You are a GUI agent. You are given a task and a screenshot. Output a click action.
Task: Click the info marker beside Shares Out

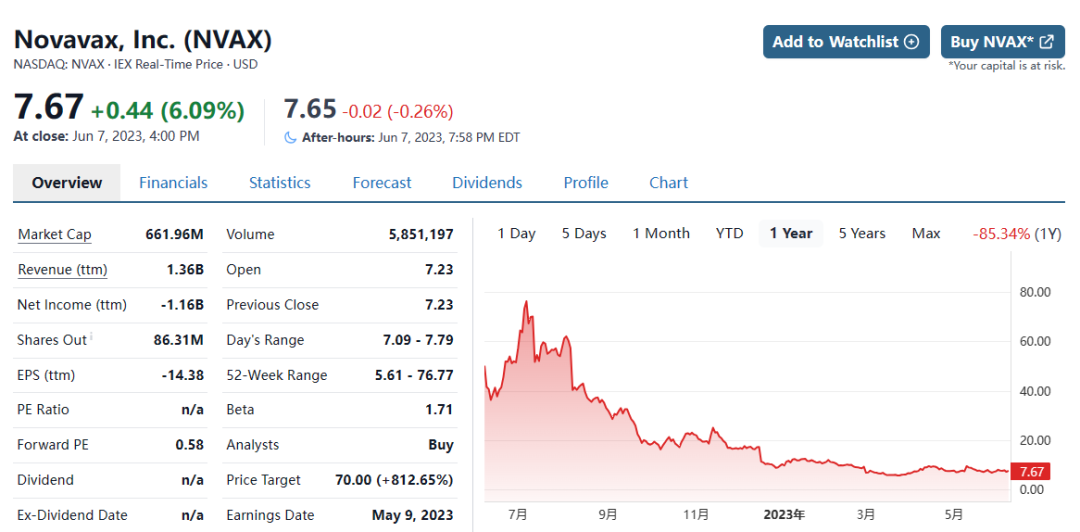[92, 336]
